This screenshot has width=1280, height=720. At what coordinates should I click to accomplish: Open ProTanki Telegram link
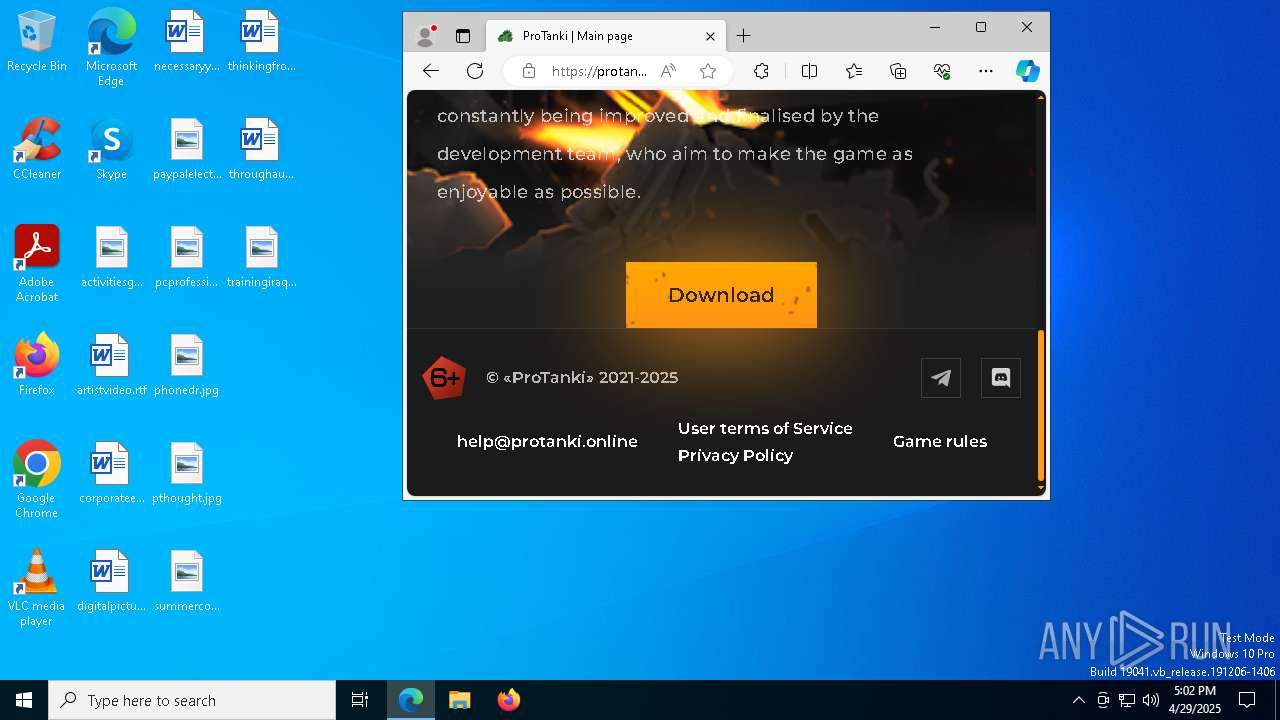pyautogui.click(x=941, y=378)
